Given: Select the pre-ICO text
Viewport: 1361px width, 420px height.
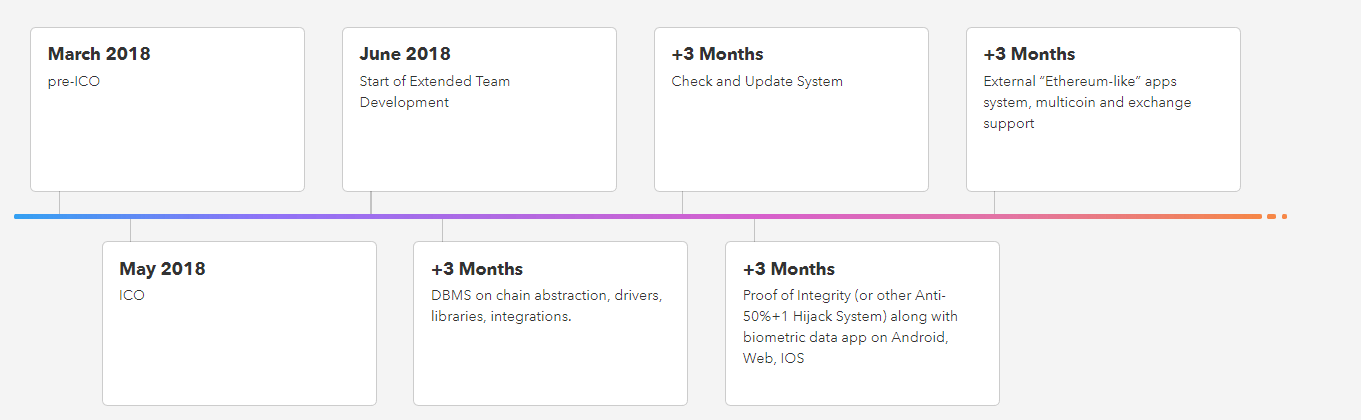Looking at the screenshot, I should pyautogui.click(x=74, y=81).
